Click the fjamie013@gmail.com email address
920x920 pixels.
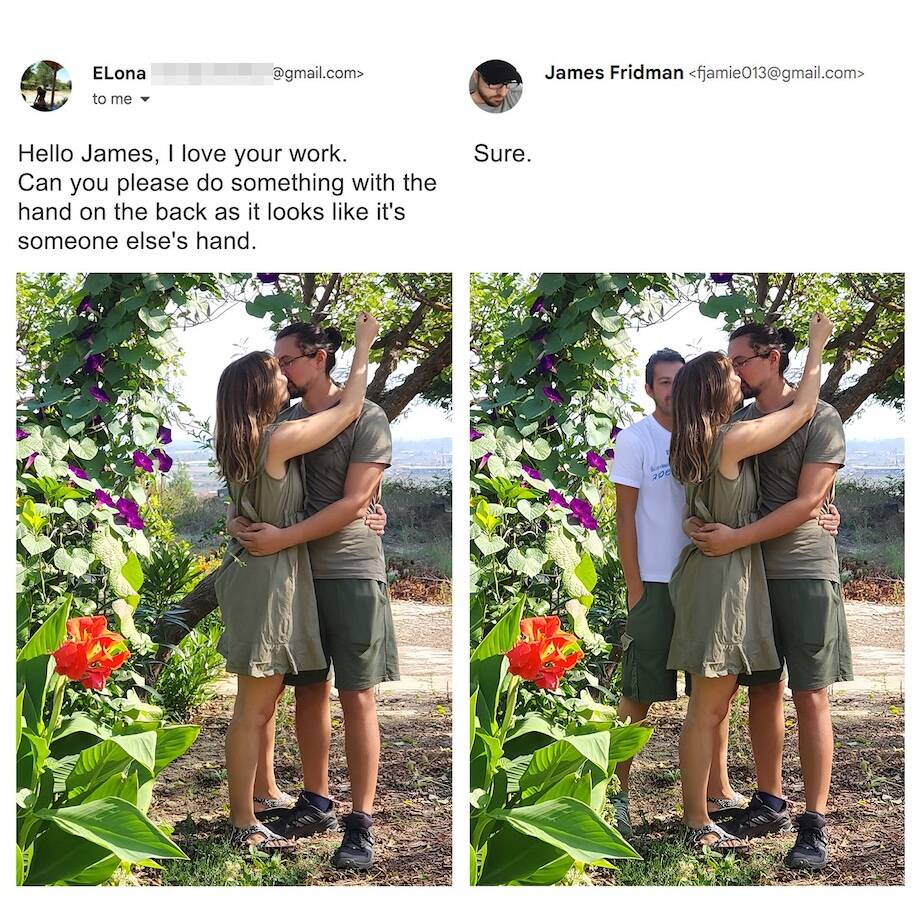[x=776, y=73]
